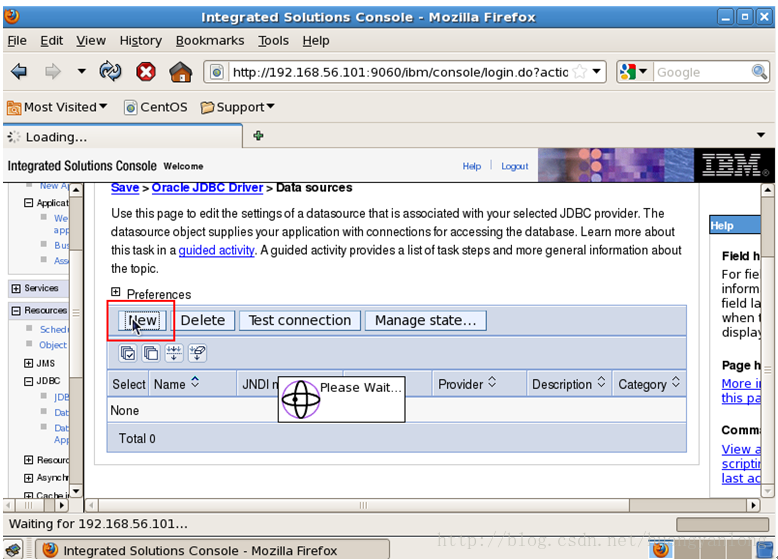
Task: Expand the JMS tree node
Action: (x=28, y=363)
